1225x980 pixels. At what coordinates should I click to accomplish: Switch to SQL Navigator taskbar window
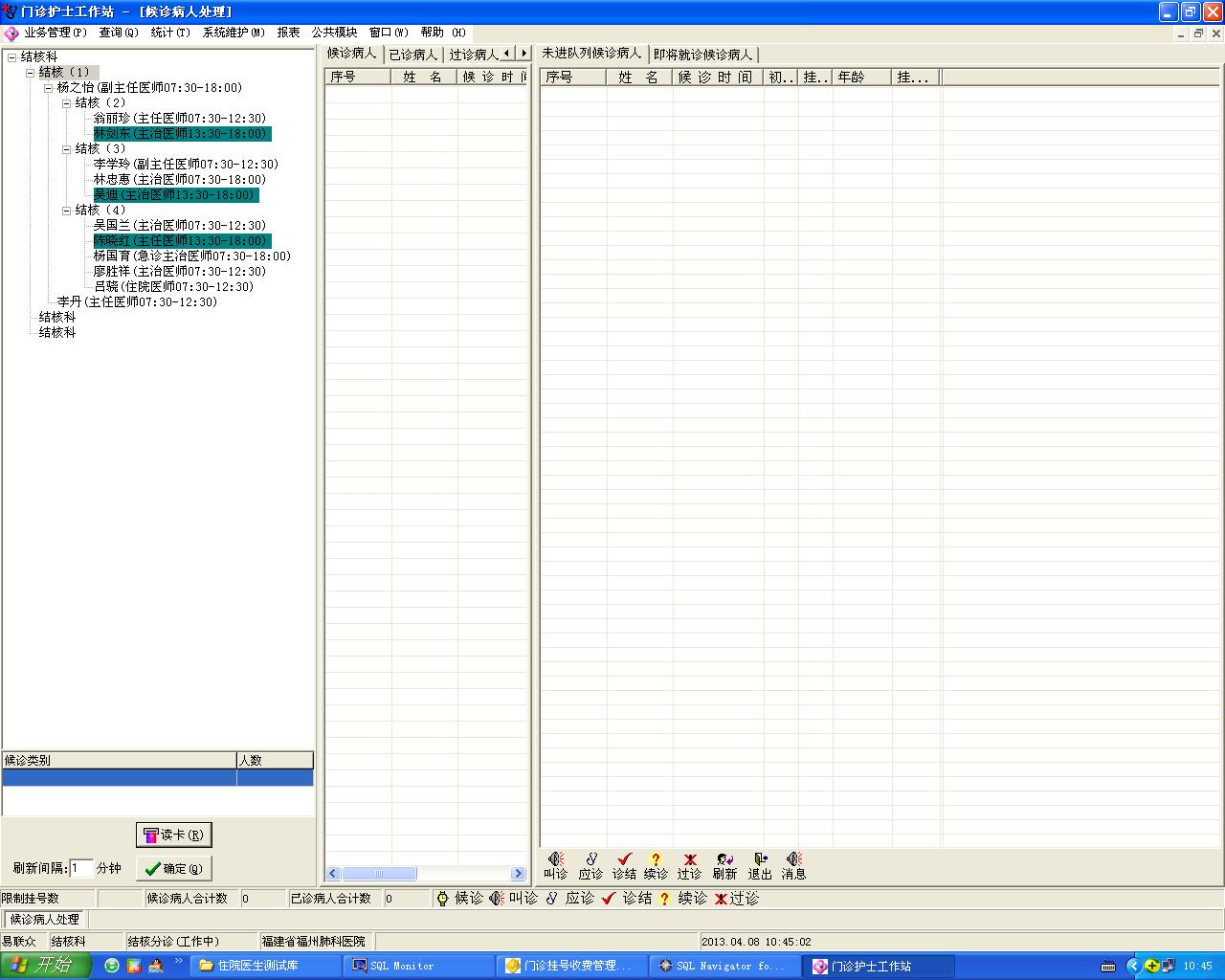[x=724, y=967]
